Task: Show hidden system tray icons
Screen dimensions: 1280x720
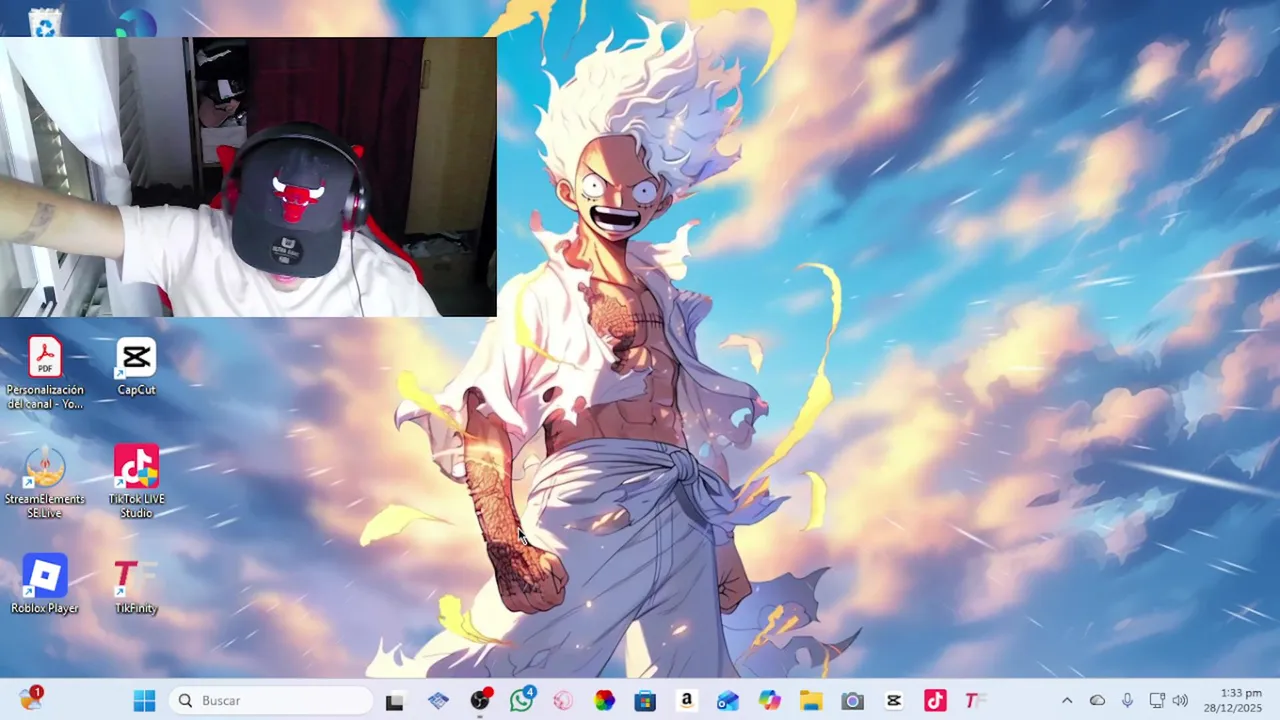Action: [1067, 701]
